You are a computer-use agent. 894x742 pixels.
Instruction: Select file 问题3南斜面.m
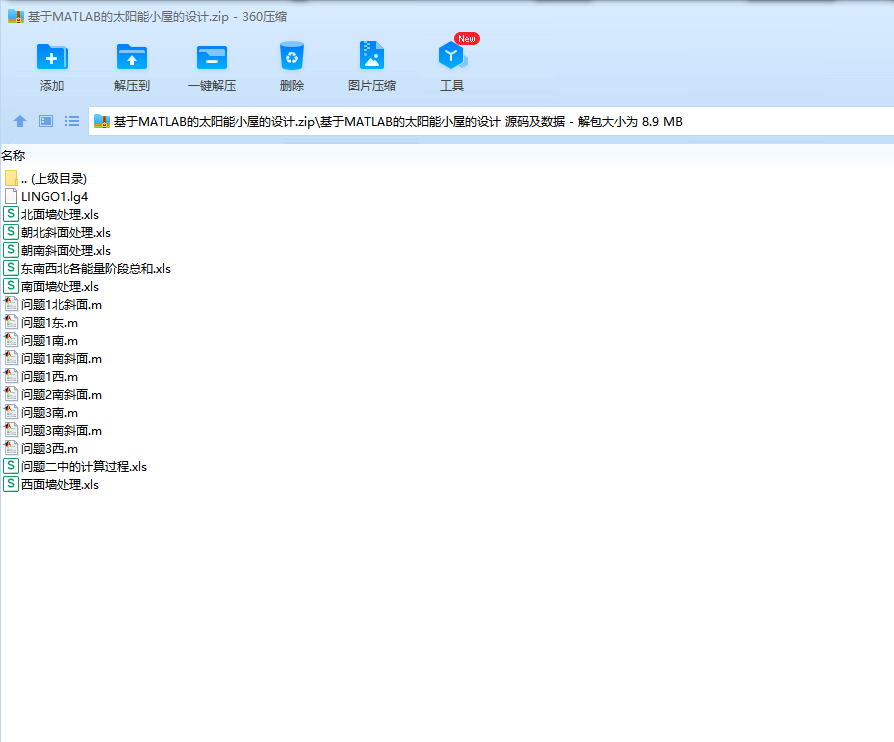[53, 431]
